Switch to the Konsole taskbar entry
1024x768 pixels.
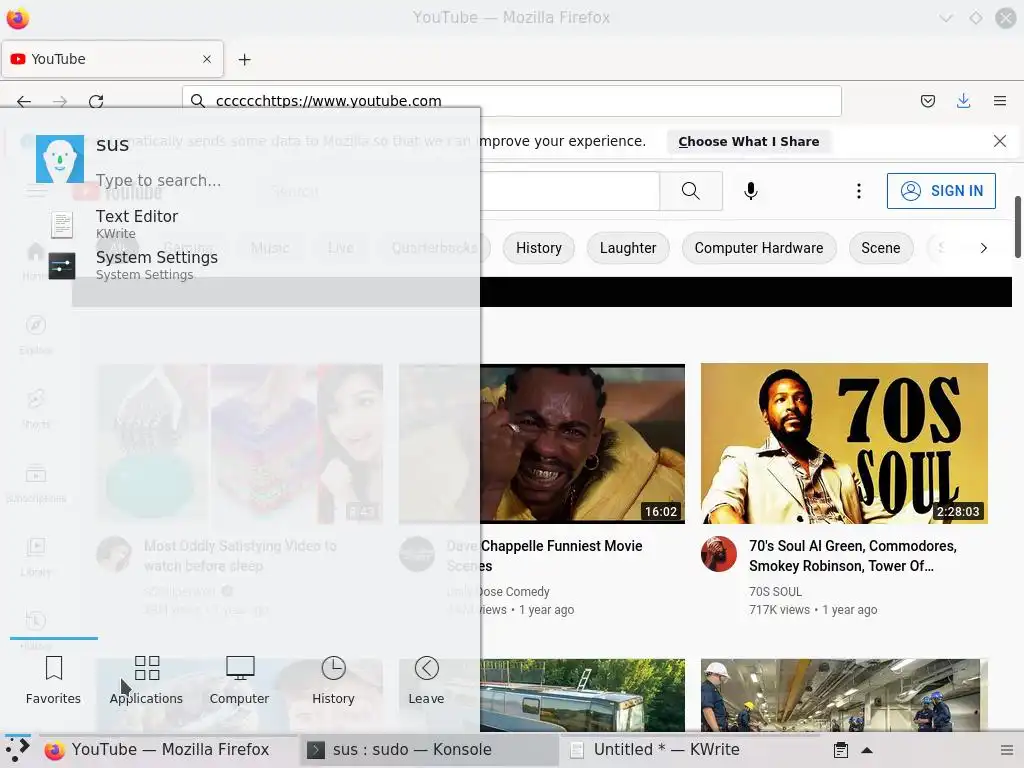(x=428, y=750)
